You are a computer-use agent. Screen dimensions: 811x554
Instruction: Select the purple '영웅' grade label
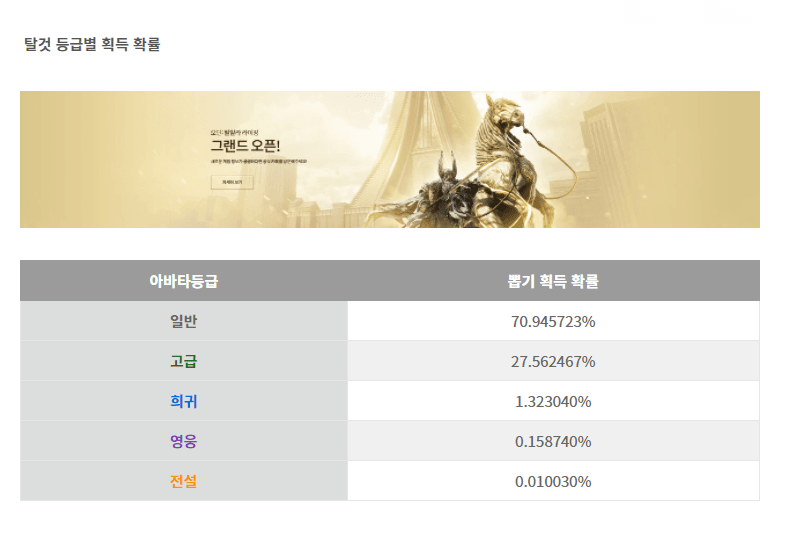click(x=184, y=441)
